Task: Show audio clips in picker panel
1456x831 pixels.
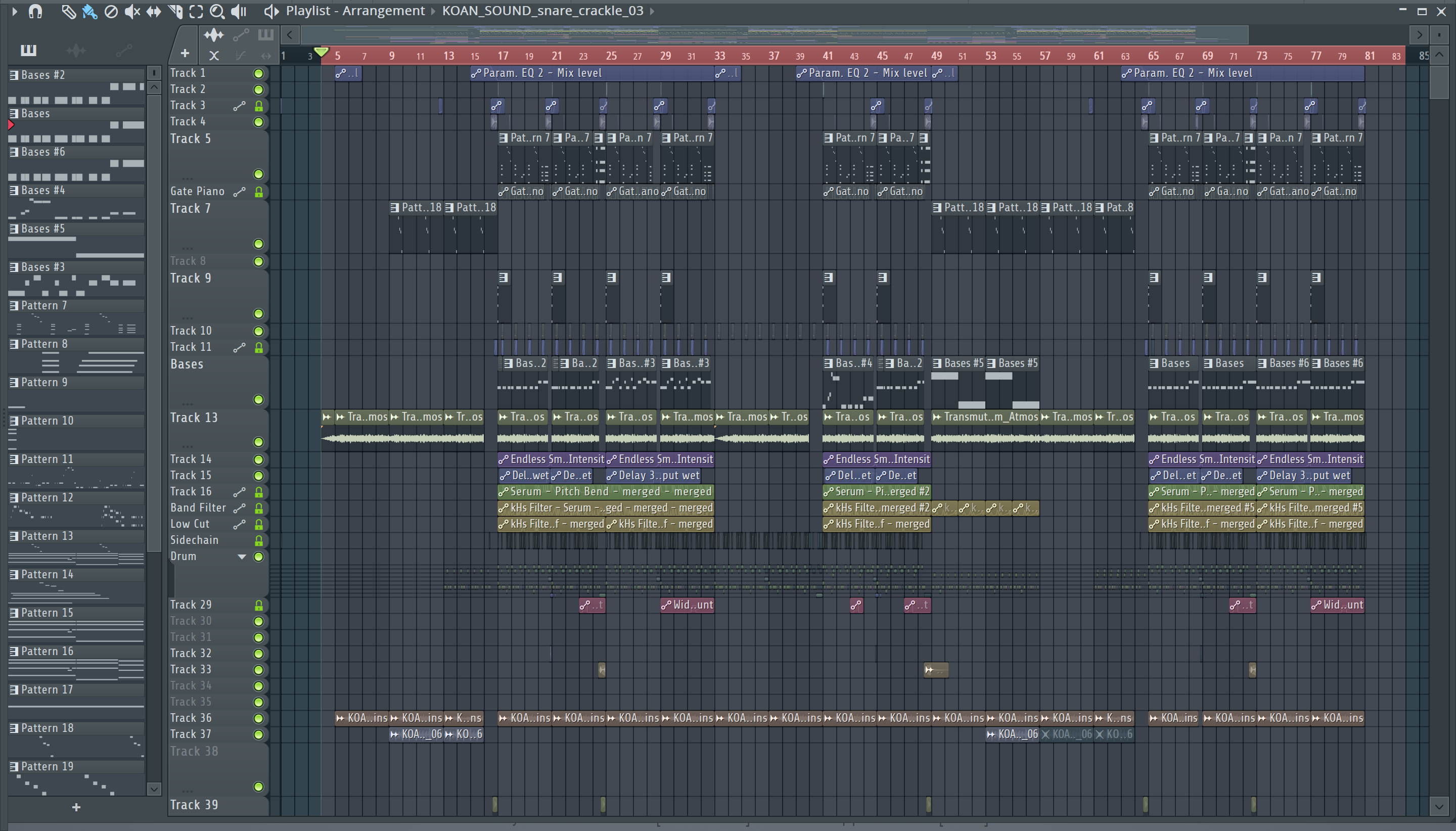Action: [x=76, y=51]
